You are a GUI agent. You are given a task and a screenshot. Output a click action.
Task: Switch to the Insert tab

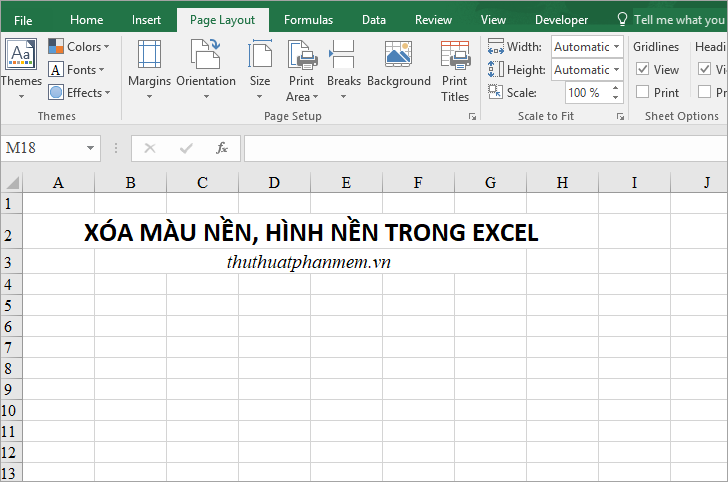coord(146,20)
